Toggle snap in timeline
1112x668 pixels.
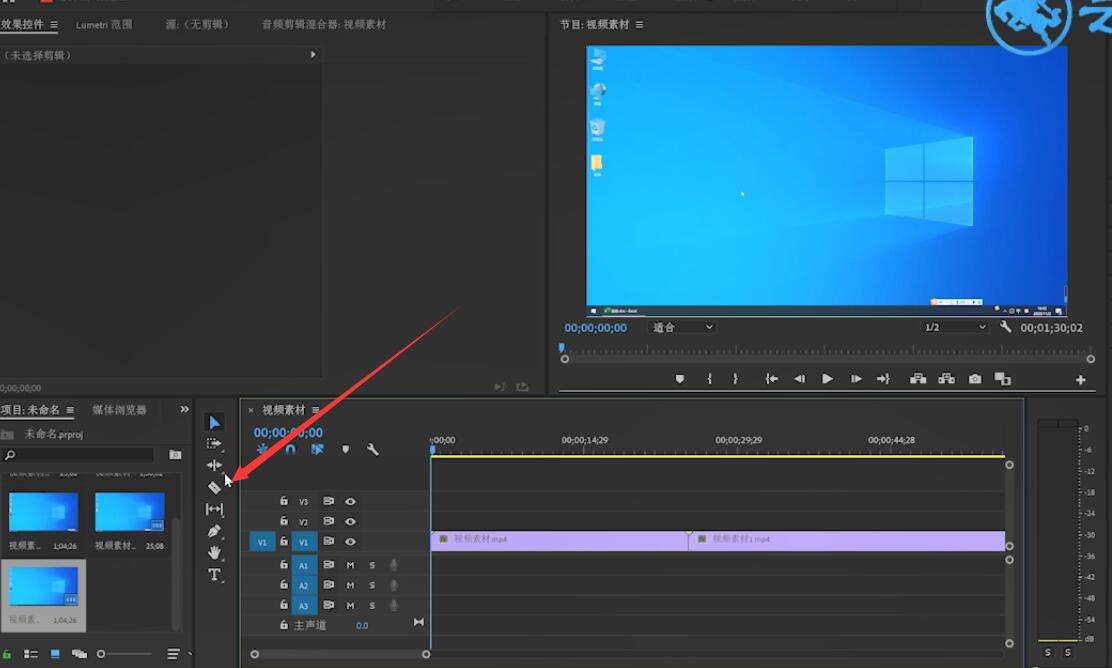[x=290, y=450]
